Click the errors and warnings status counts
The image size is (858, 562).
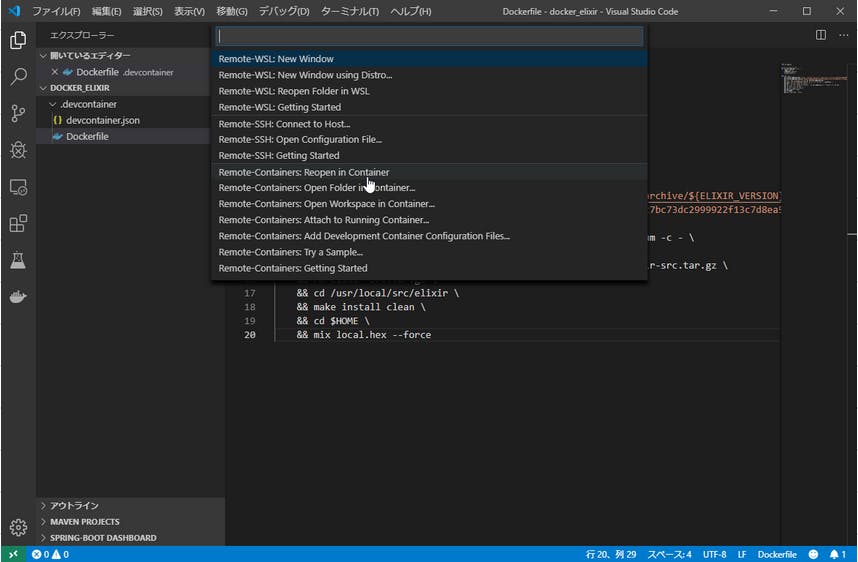click(x=50, y=554)
